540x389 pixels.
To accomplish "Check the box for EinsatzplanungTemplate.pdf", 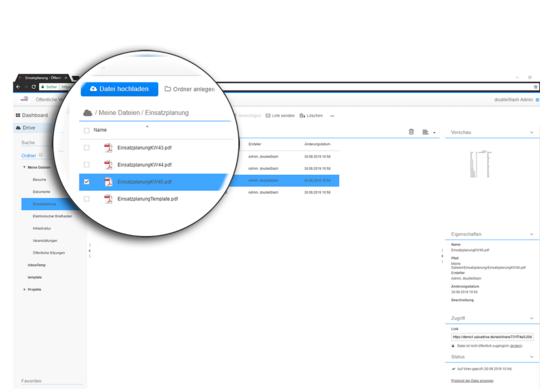I will [86, 199].
